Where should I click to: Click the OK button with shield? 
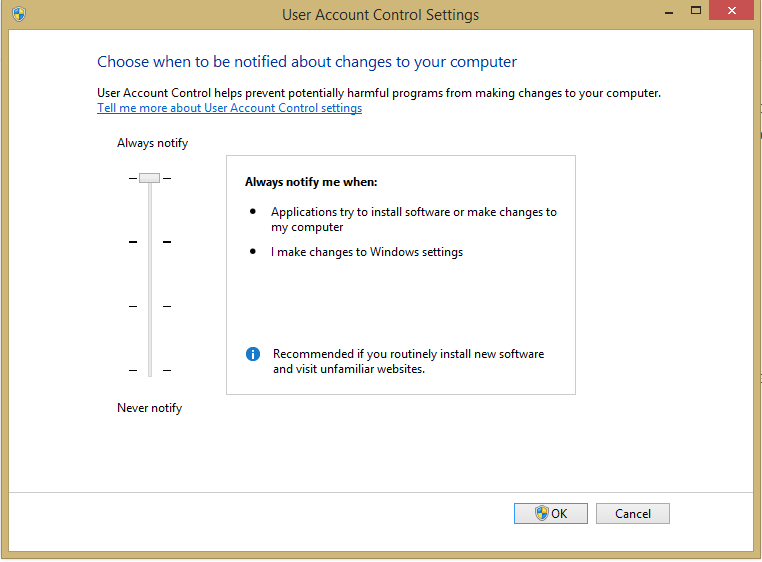coord(551,513)
